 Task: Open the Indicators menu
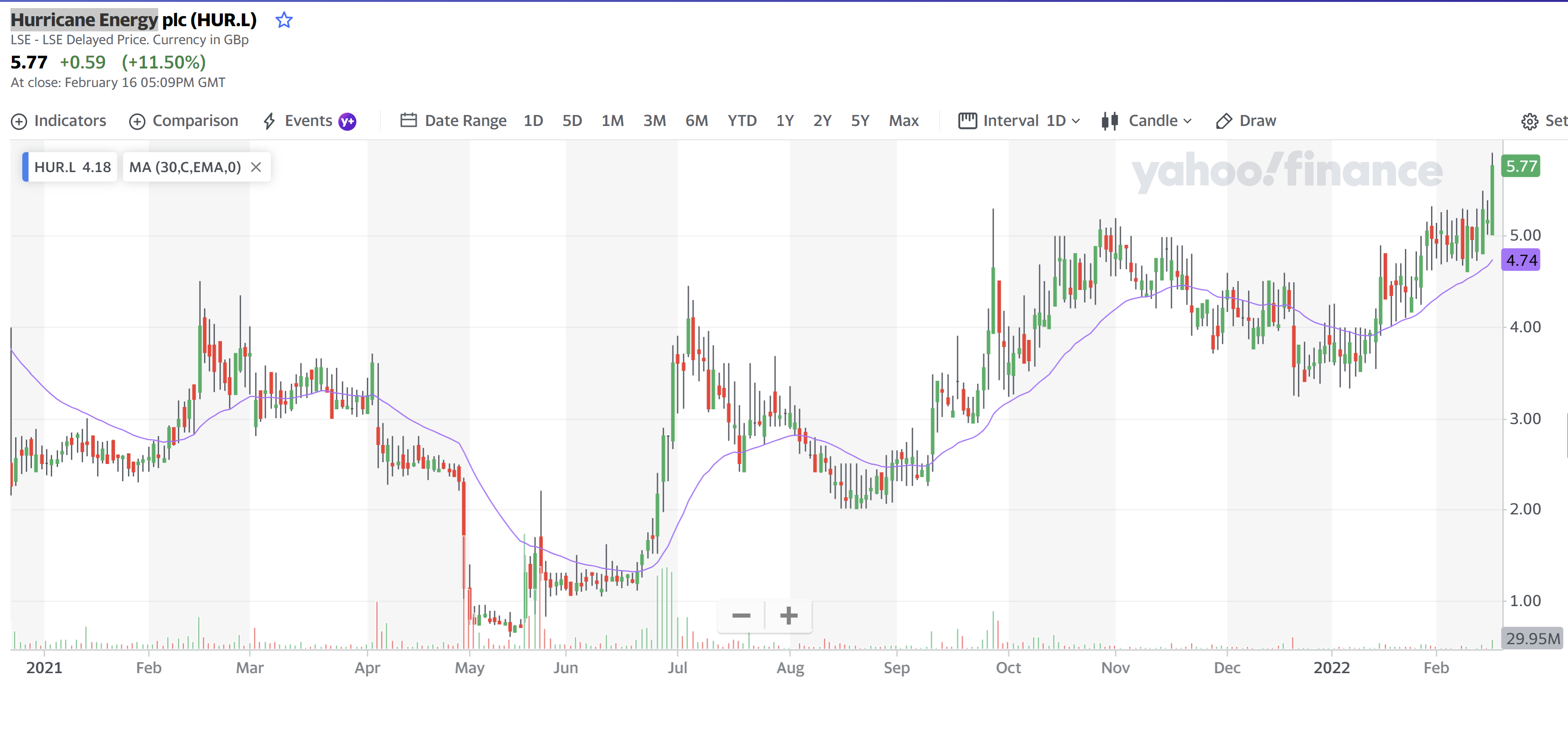(x=58, y=121)
